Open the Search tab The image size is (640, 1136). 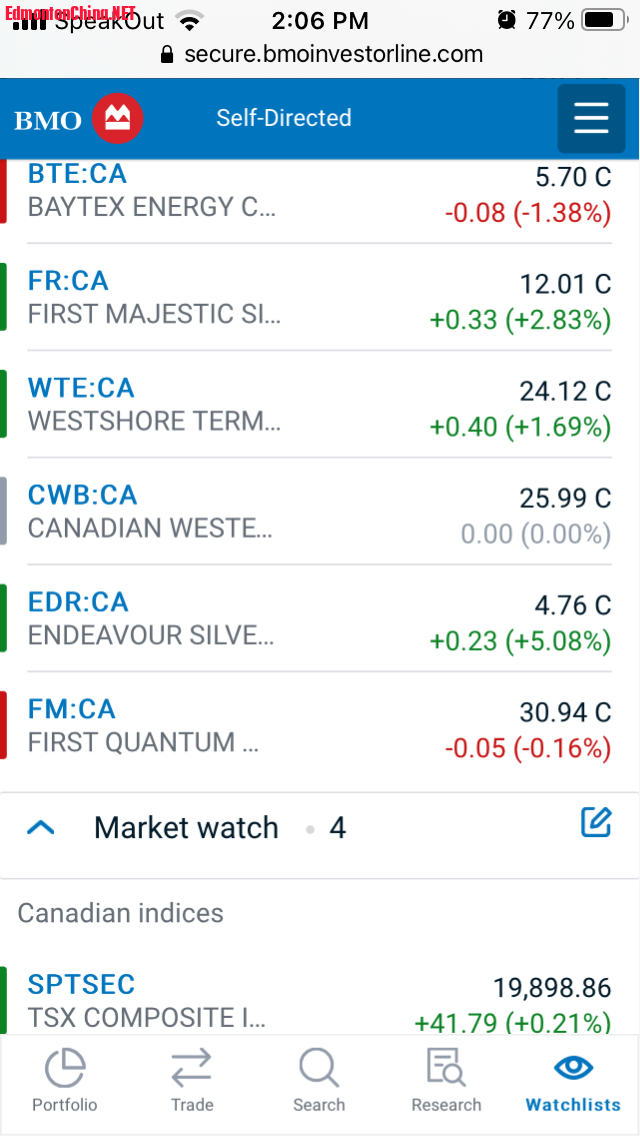[319, 1081]
